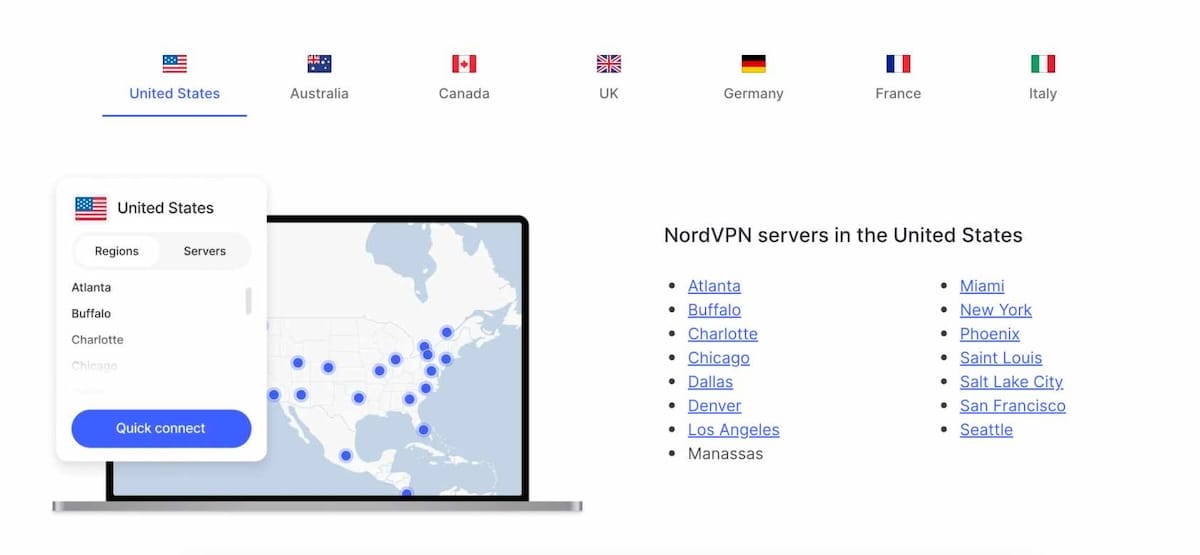This screenshot has height=555, width=1200.
Task: Follow the Denver server link
Action: tap(715, 406)
